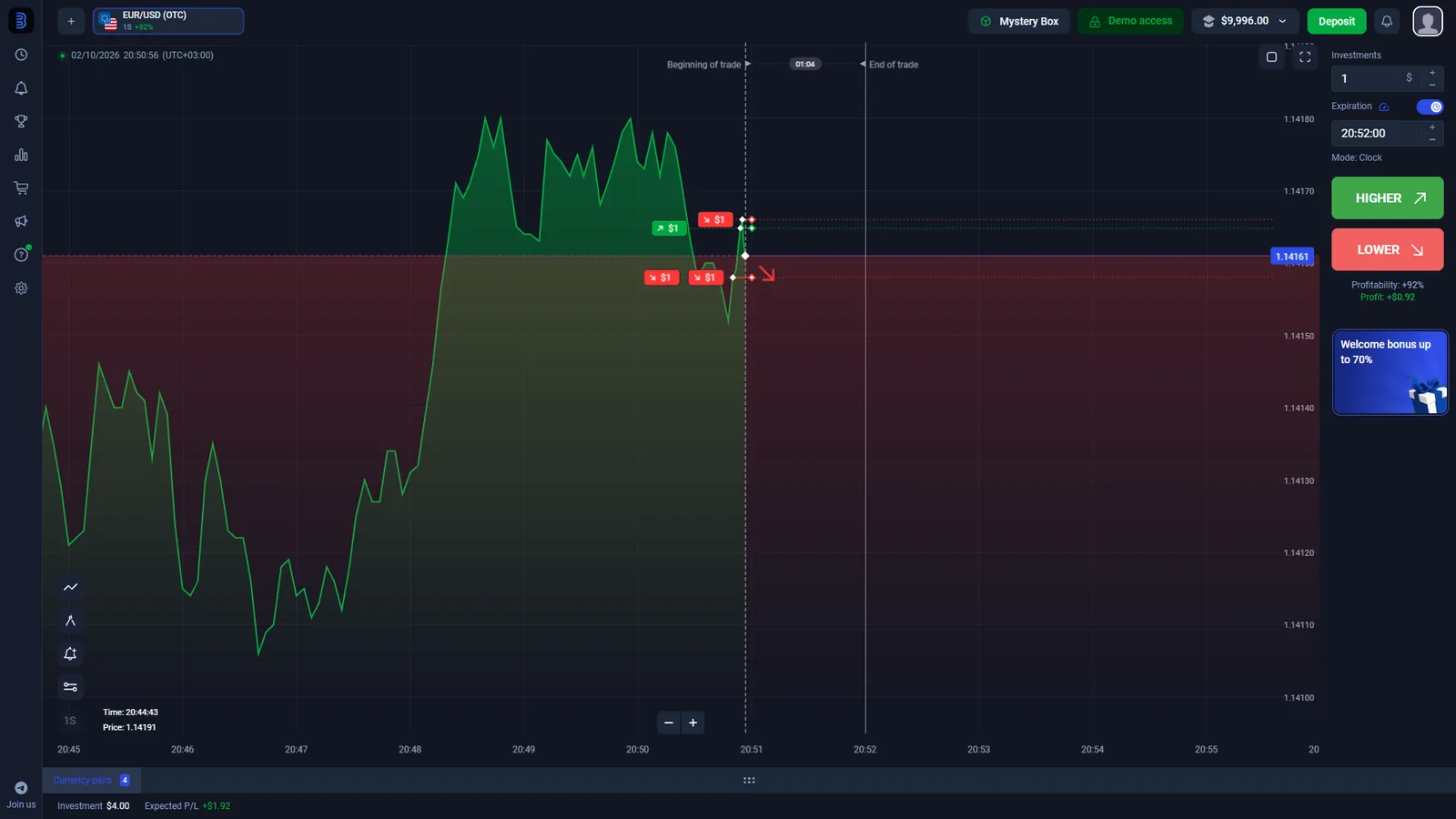Enter fullscreen chart mode

[x=1305, y=56]
